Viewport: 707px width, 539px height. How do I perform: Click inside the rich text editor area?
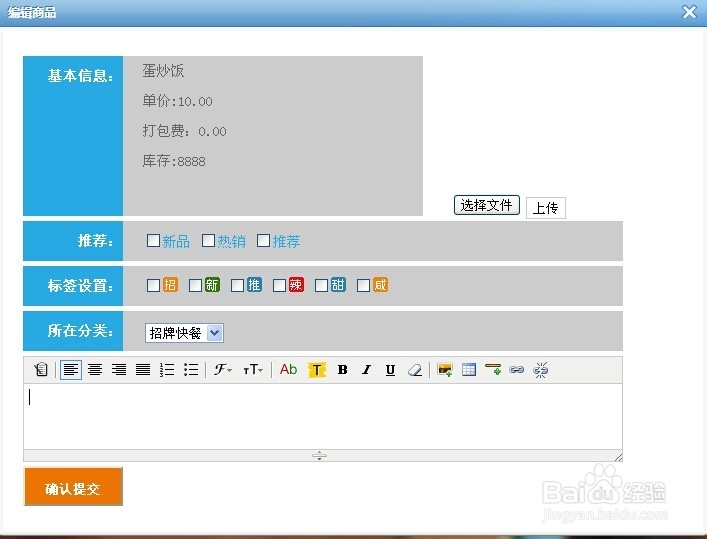(323, 416)
